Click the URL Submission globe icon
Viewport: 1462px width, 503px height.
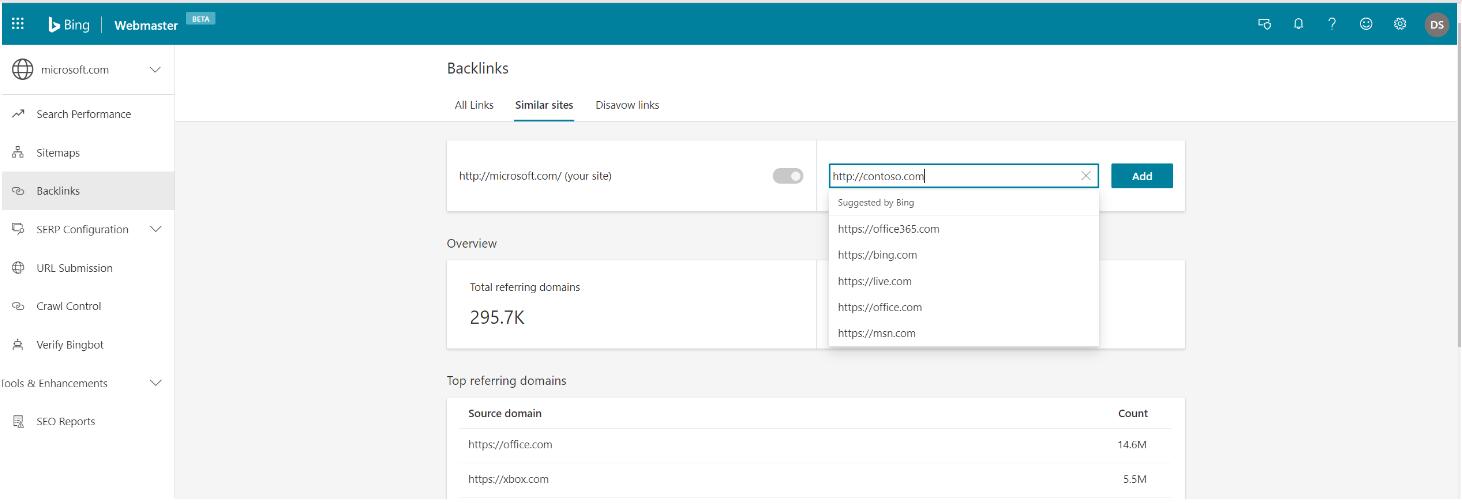(17, 268)
